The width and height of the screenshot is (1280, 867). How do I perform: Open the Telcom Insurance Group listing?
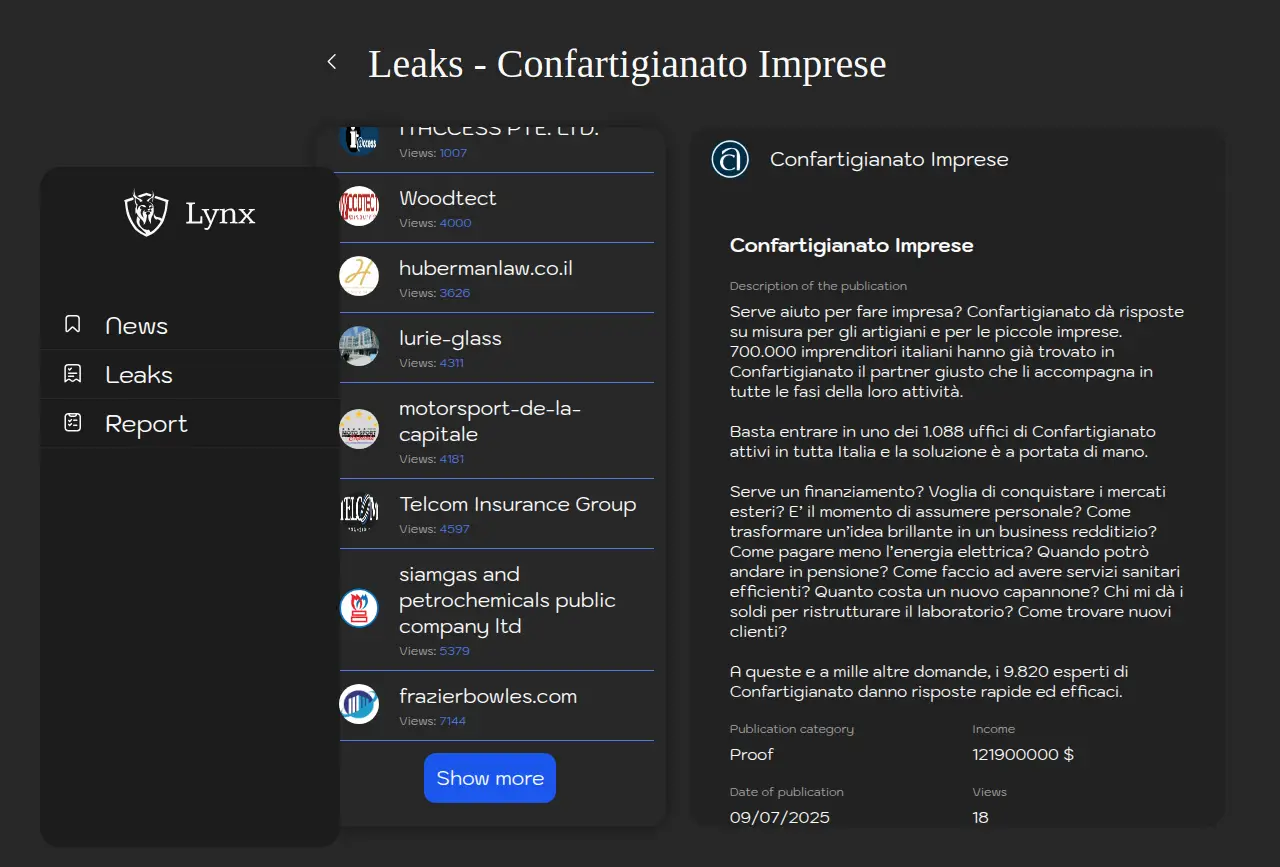pyautogui.click(x=517, y=505)
